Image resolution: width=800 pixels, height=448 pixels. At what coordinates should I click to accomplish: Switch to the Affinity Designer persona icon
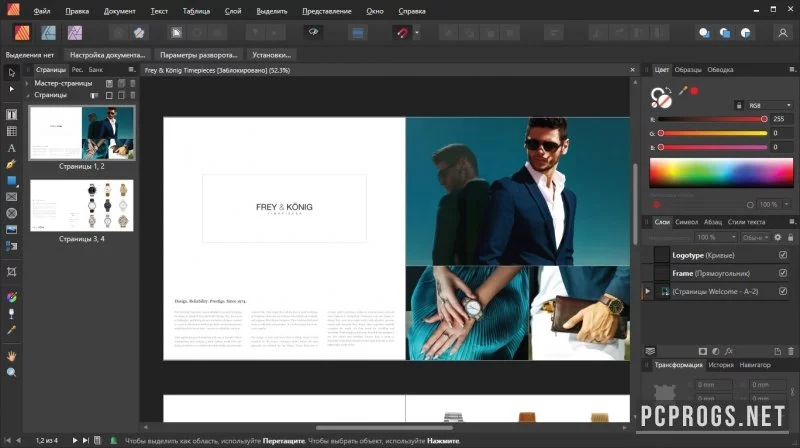pos(48,33)
